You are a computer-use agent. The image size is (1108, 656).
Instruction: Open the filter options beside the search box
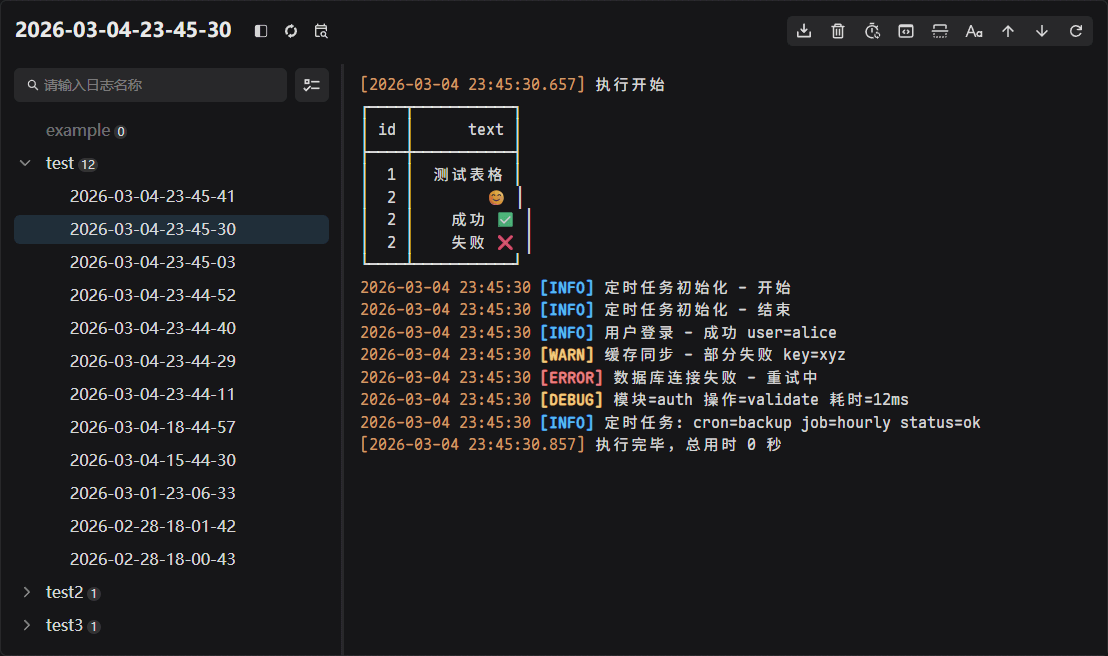click(x=311, y=85)
